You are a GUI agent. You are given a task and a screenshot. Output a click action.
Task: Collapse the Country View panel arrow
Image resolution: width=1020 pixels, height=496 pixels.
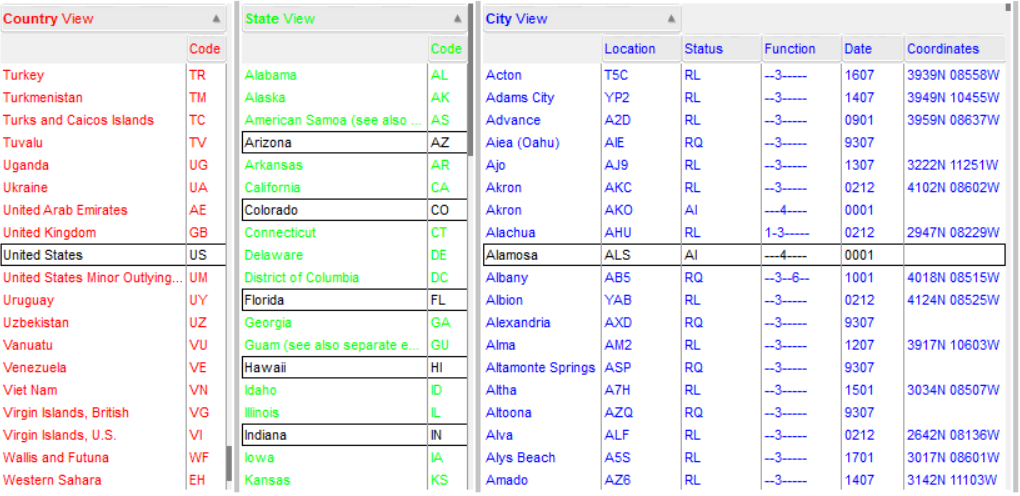coord(217,19)
